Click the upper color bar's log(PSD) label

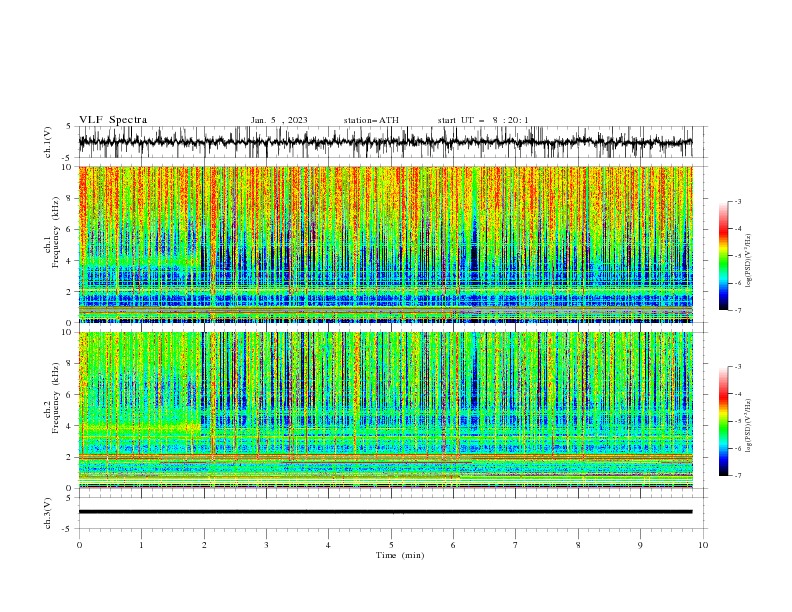coord(748,261)
